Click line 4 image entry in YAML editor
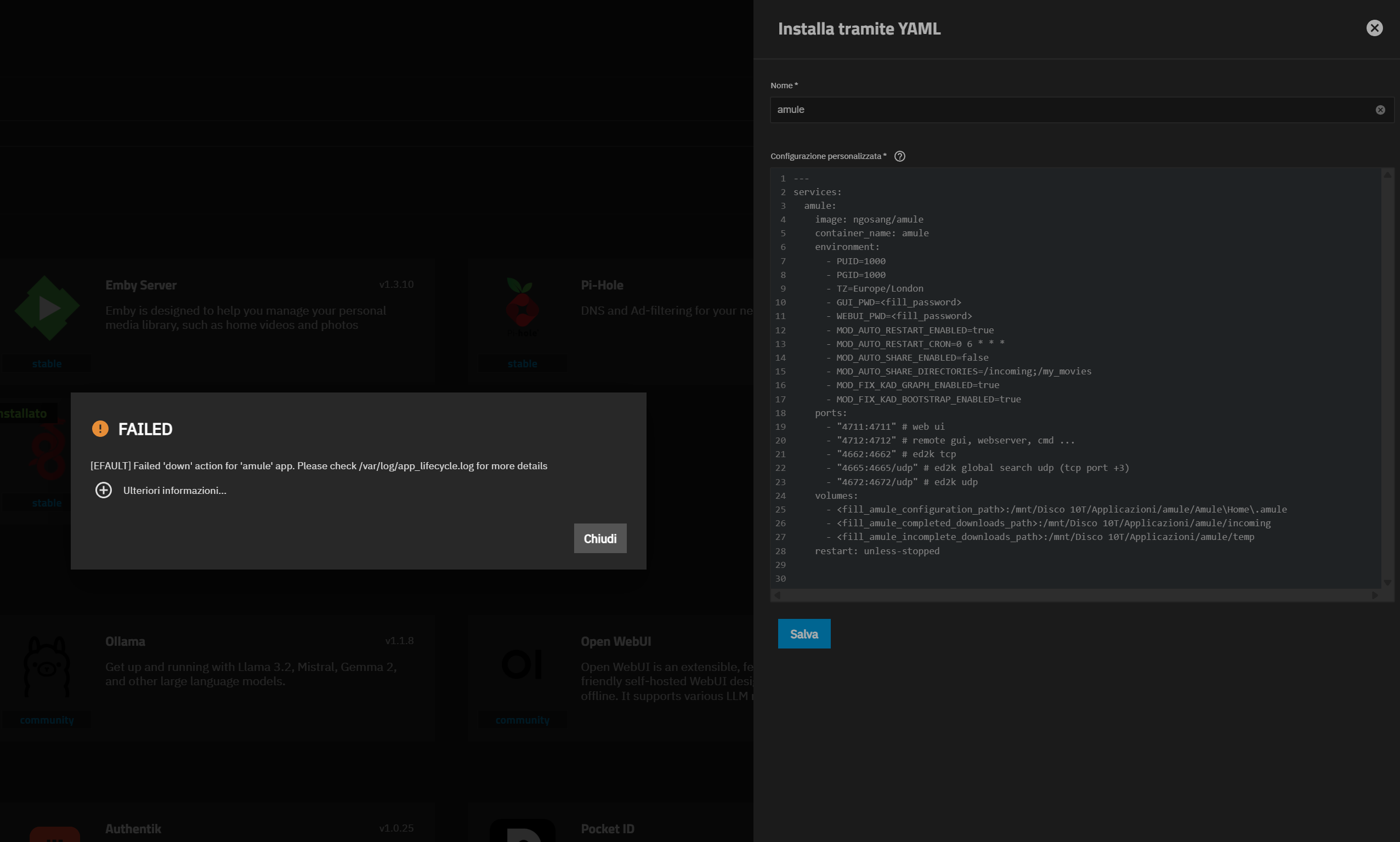This screenshot has width=1400, height=842. coord(869,220)
